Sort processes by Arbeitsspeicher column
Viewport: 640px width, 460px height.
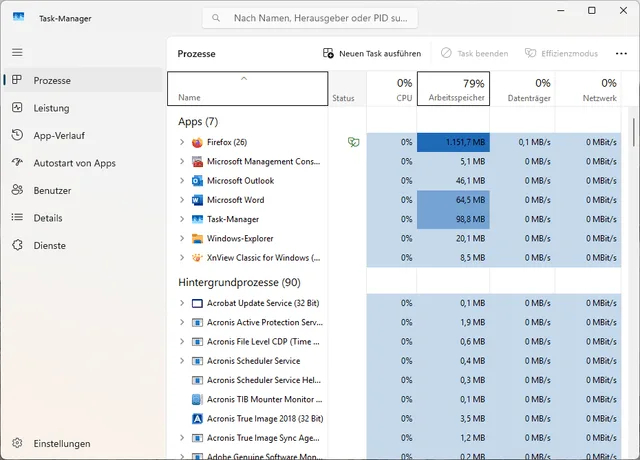(453, 88)
